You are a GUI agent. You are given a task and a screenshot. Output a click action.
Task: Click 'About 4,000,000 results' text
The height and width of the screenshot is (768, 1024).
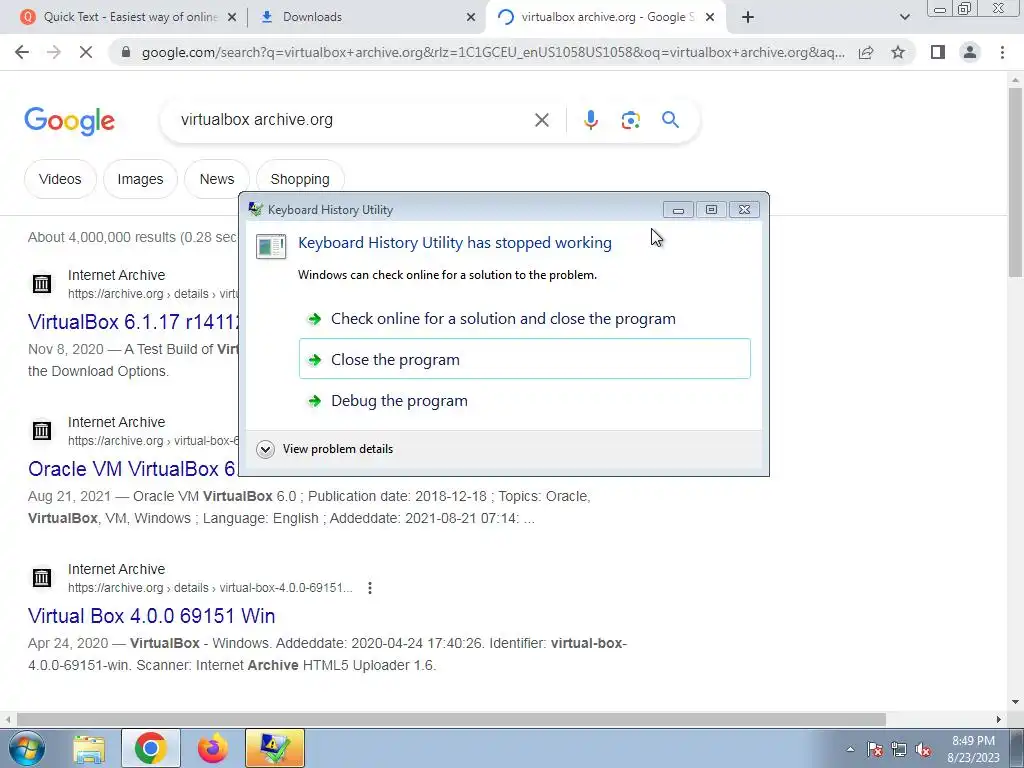tap(101, 238)
